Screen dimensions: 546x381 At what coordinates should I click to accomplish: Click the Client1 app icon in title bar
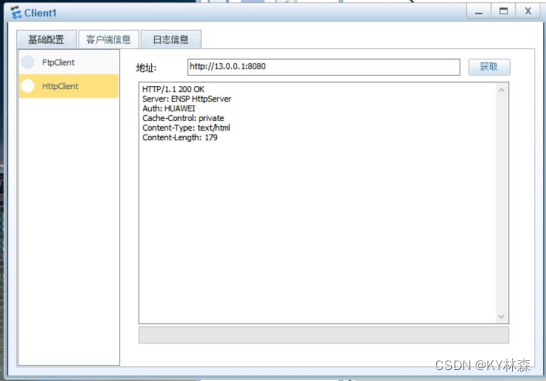16,13
